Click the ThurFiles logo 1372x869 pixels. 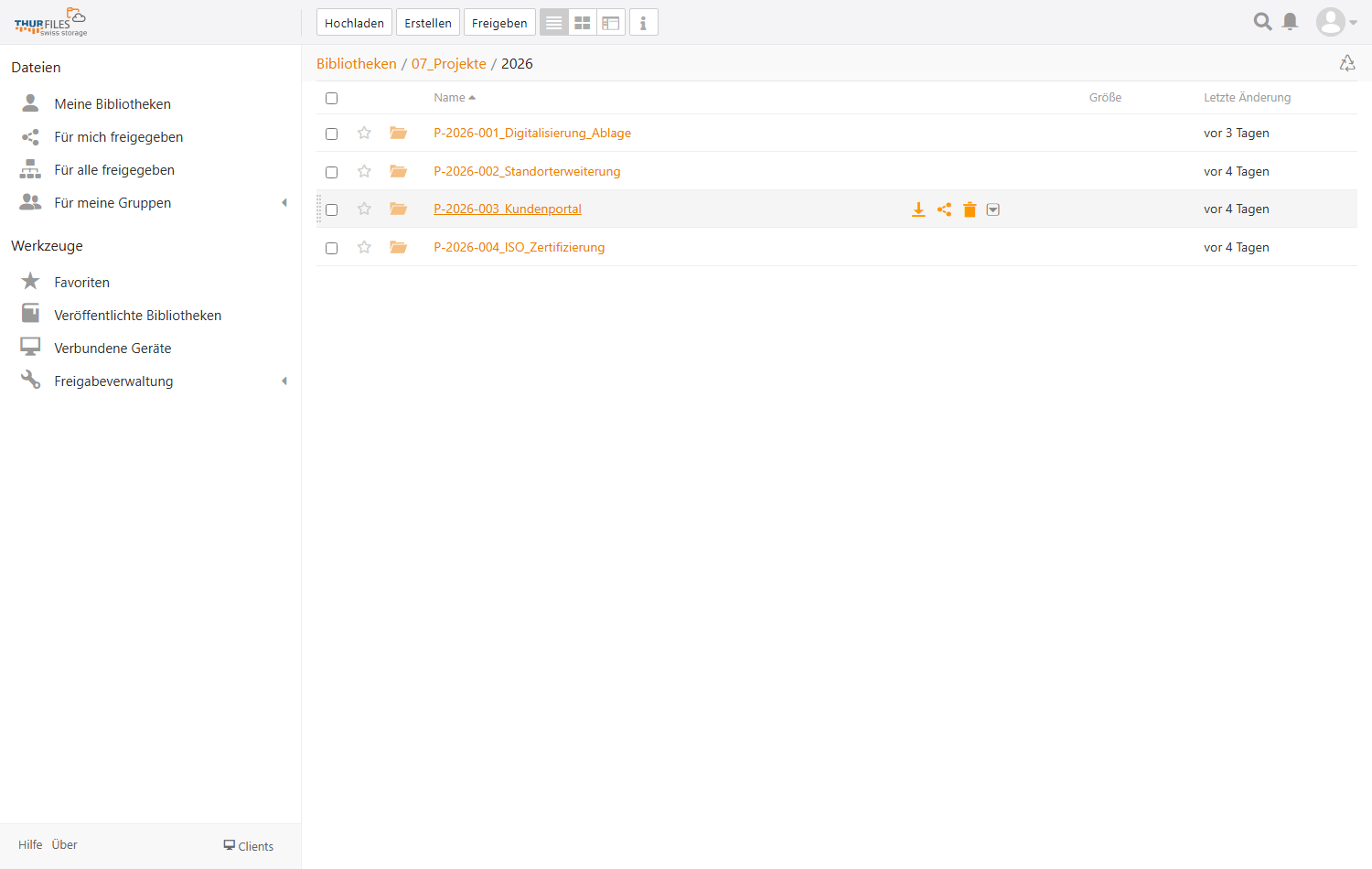pyautogui.click(x=51, y=22)
